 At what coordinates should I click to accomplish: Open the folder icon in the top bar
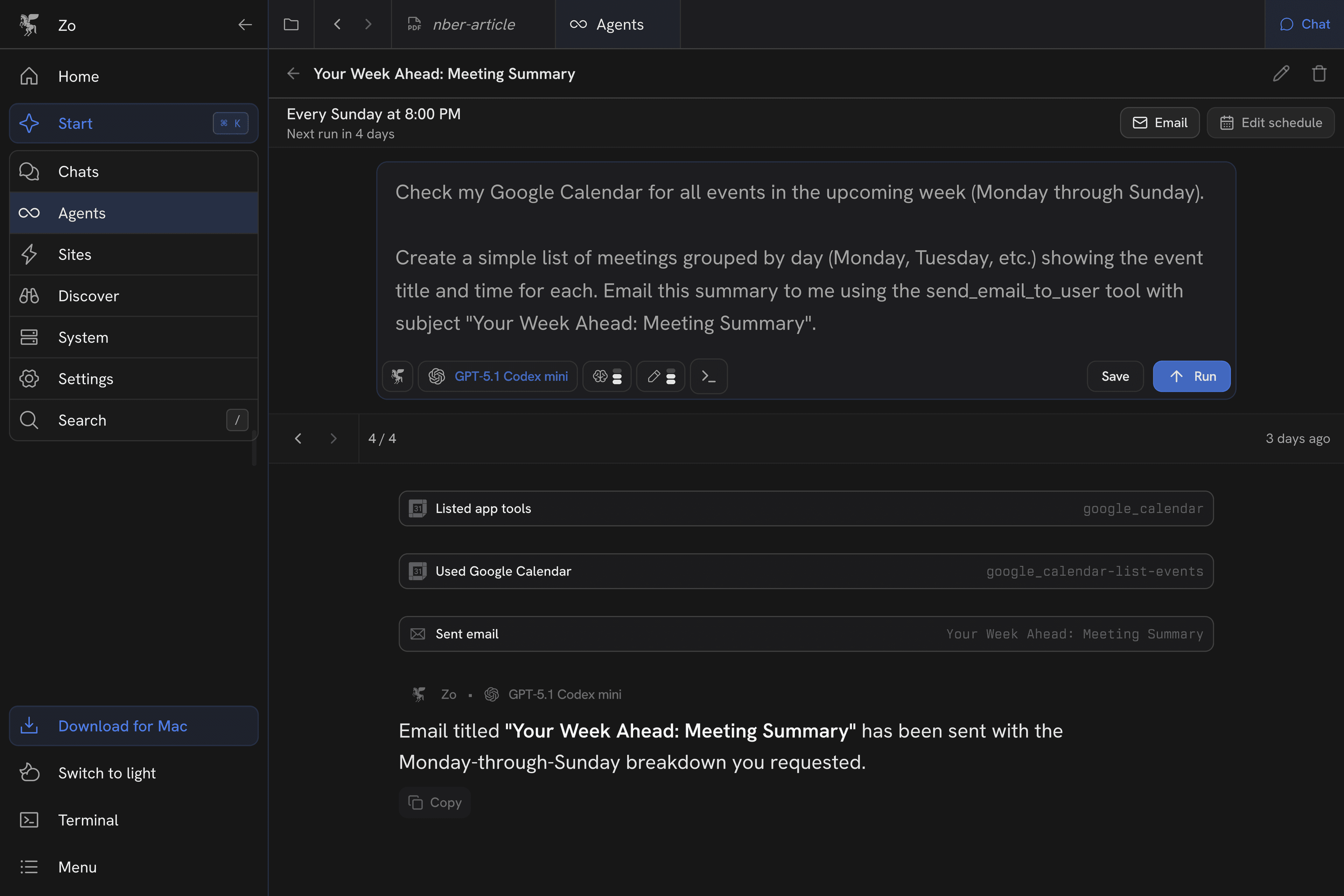[291, 24]
